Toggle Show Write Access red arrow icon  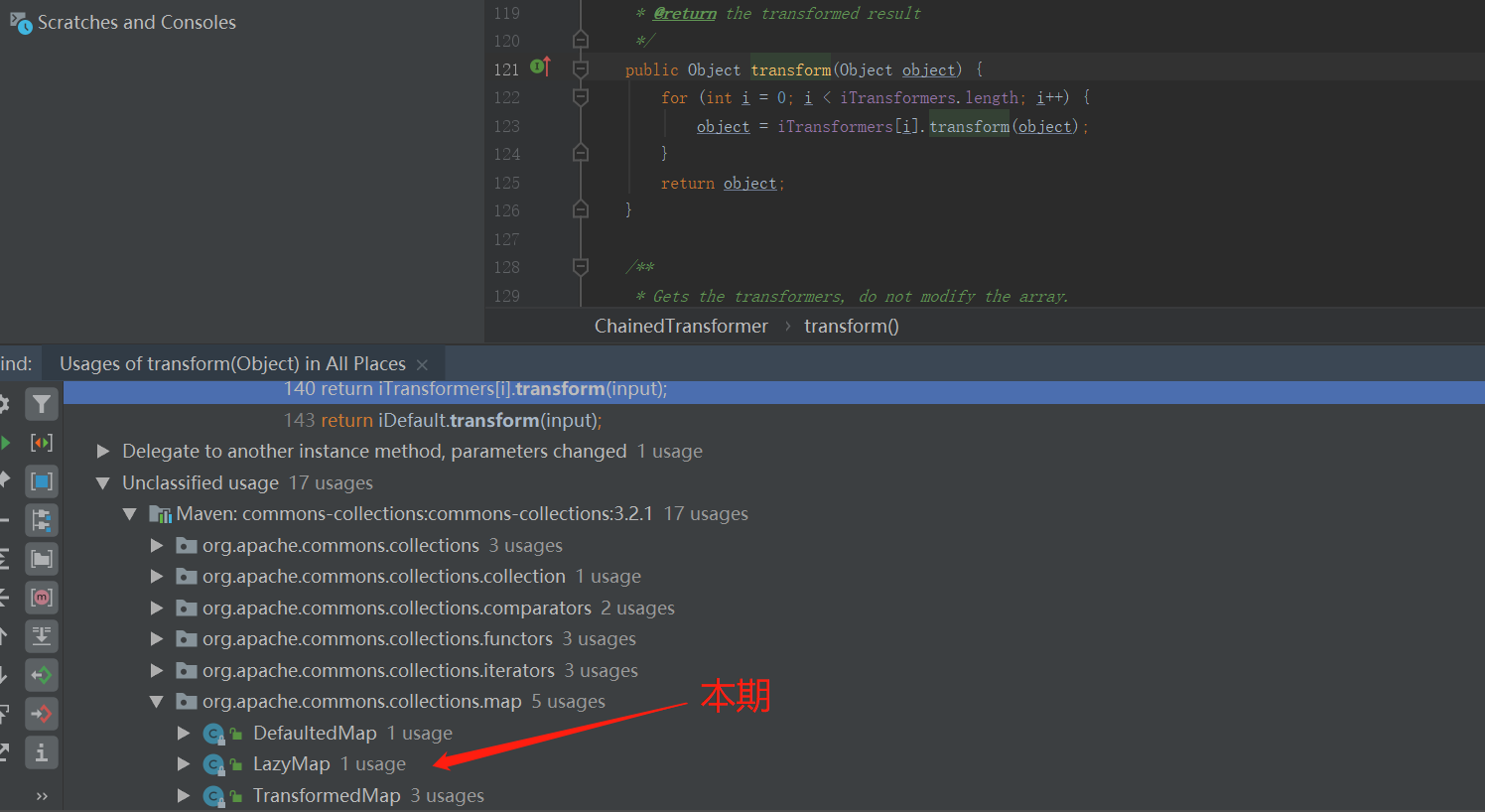point(42,714)
